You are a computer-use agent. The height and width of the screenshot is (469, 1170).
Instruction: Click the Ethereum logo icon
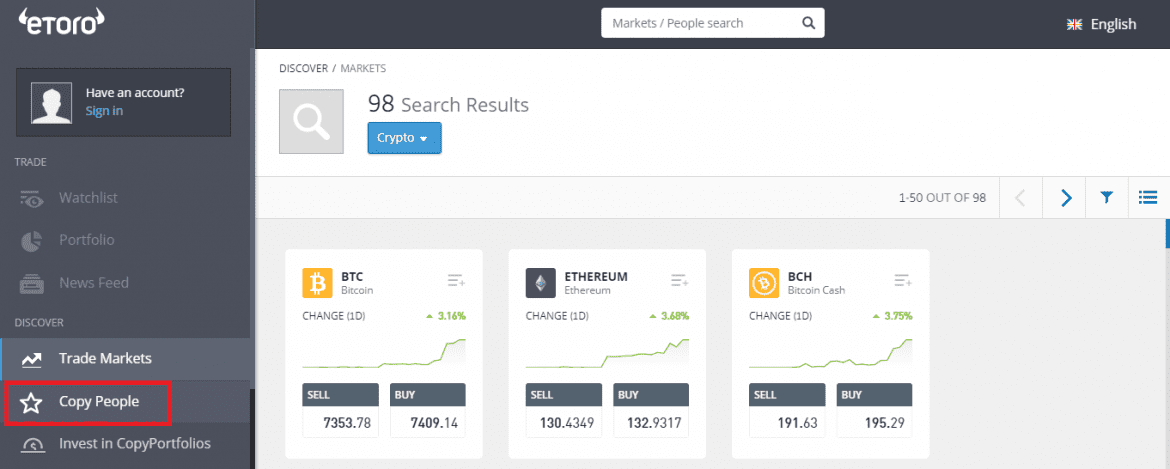coord(541,283)
